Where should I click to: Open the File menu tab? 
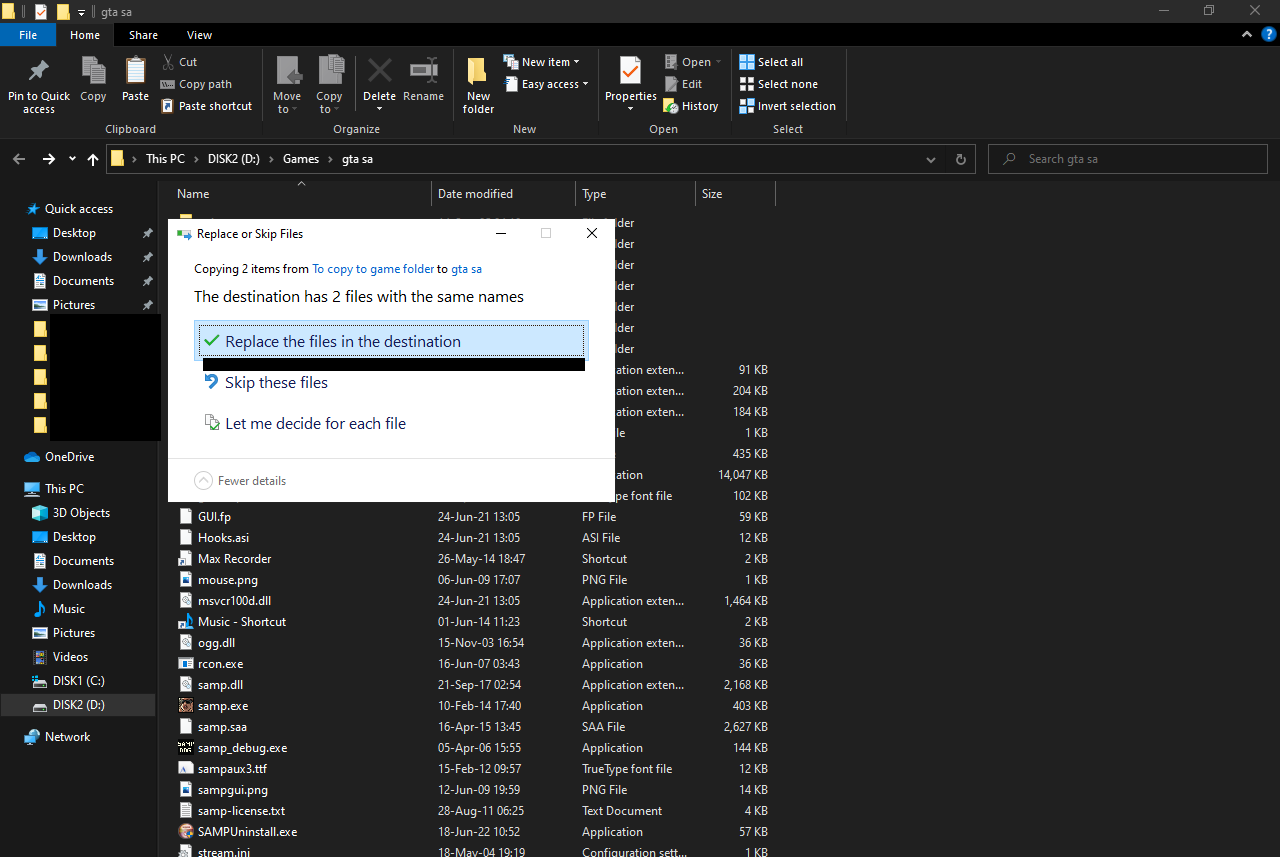28,35
